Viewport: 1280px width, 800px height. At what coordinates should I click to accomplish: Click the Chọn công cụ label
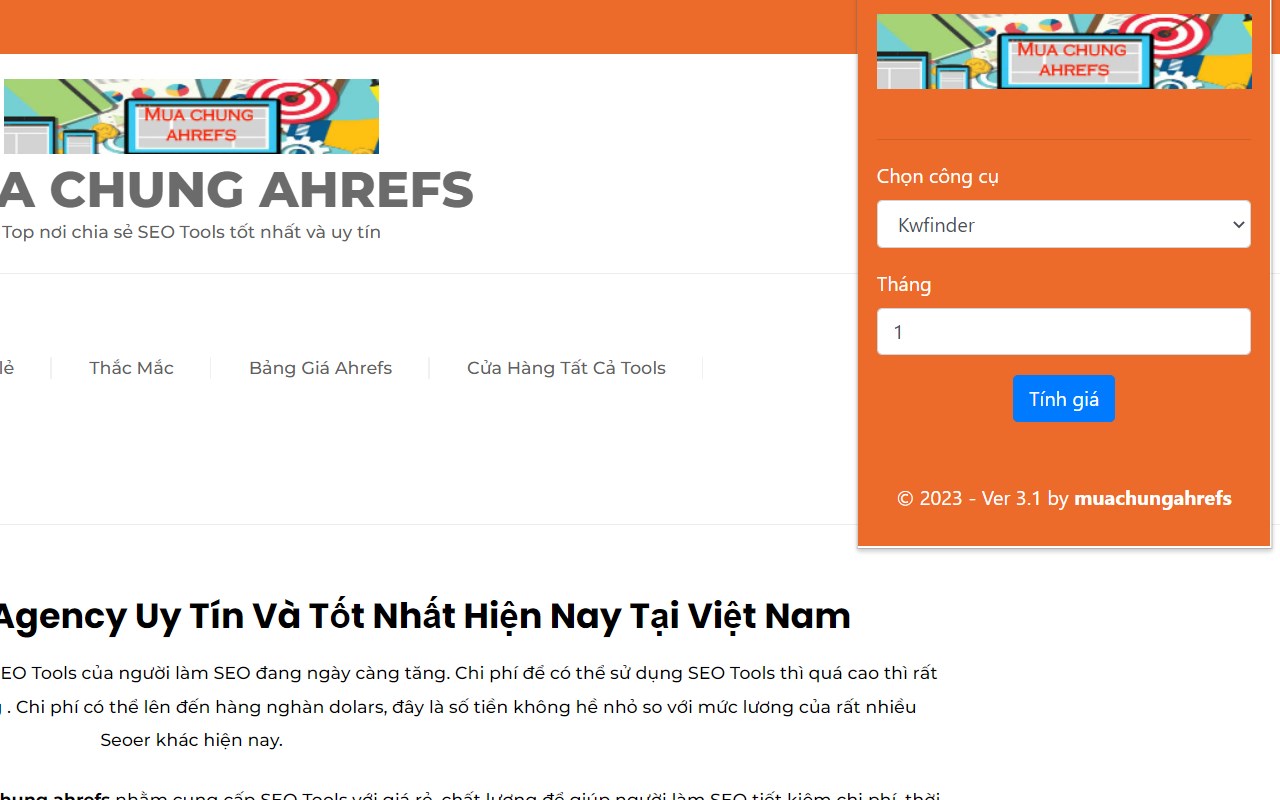tap(938, 176)
